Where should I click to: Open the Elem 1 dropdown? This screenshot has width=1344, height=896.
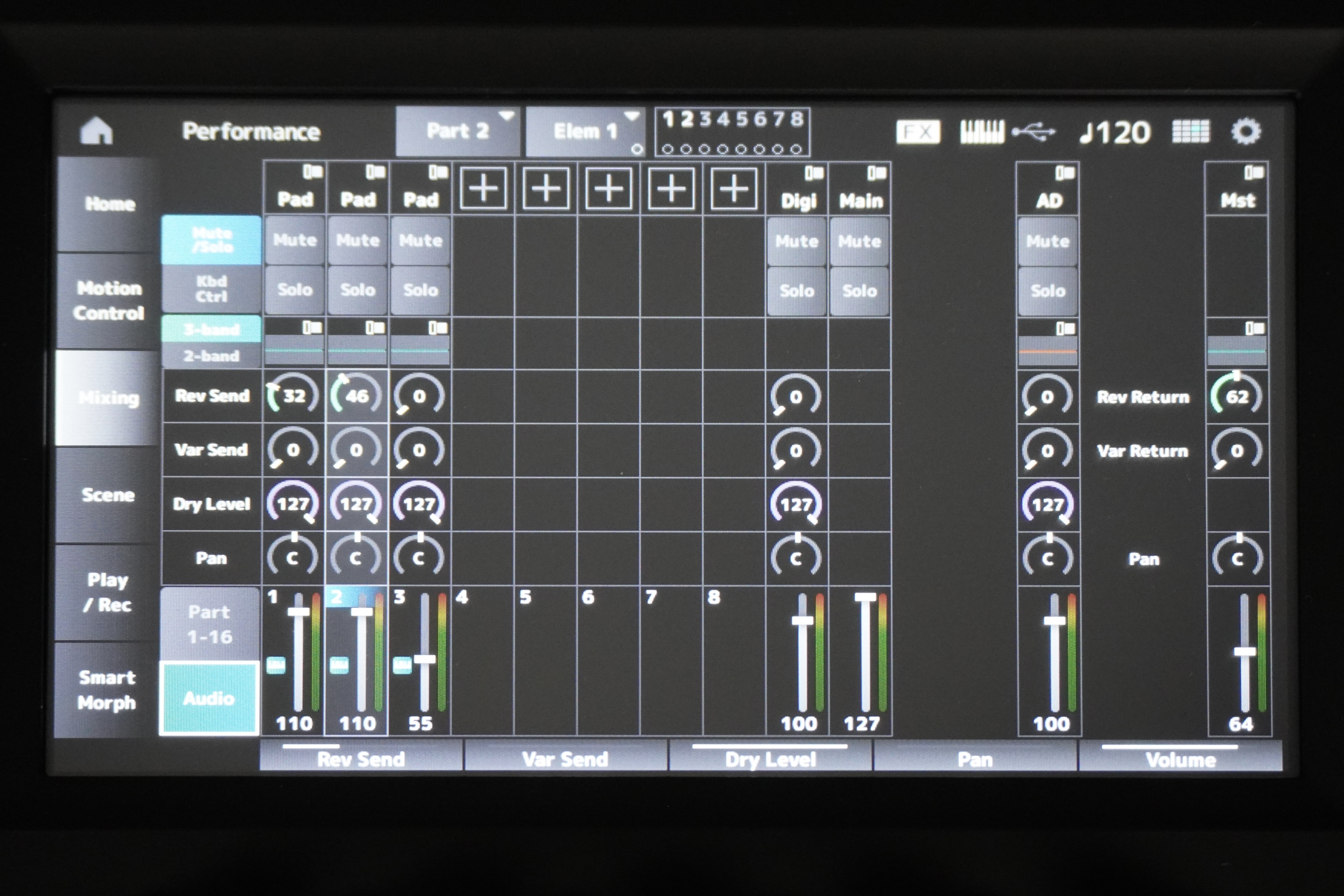[585, 131]
